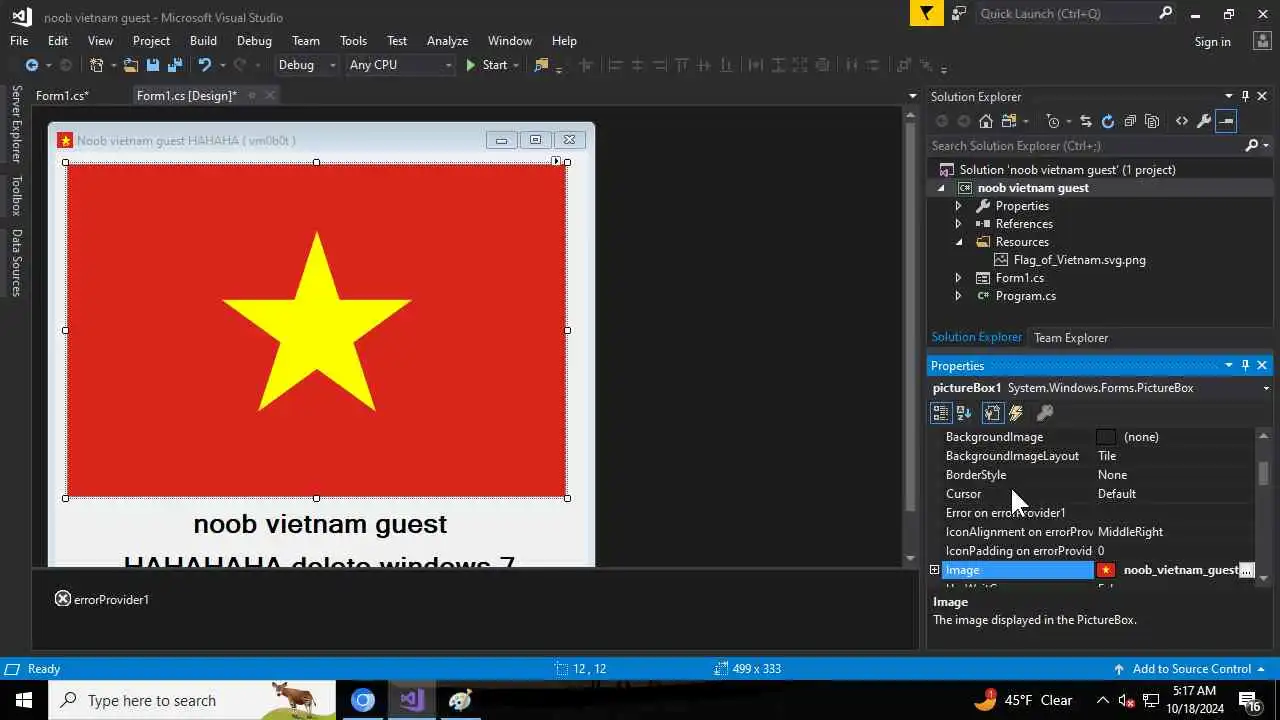
Task: Open pictureBox1 object selector dropdown
Action: coord(1266,388)
